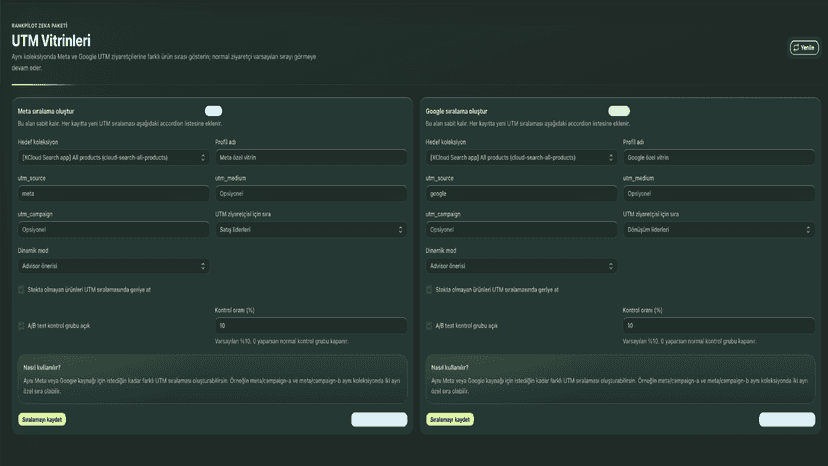This screenshot has width=828, height=466.
Task: Focus the Google utm_campaign field
Action: [521, 229]
